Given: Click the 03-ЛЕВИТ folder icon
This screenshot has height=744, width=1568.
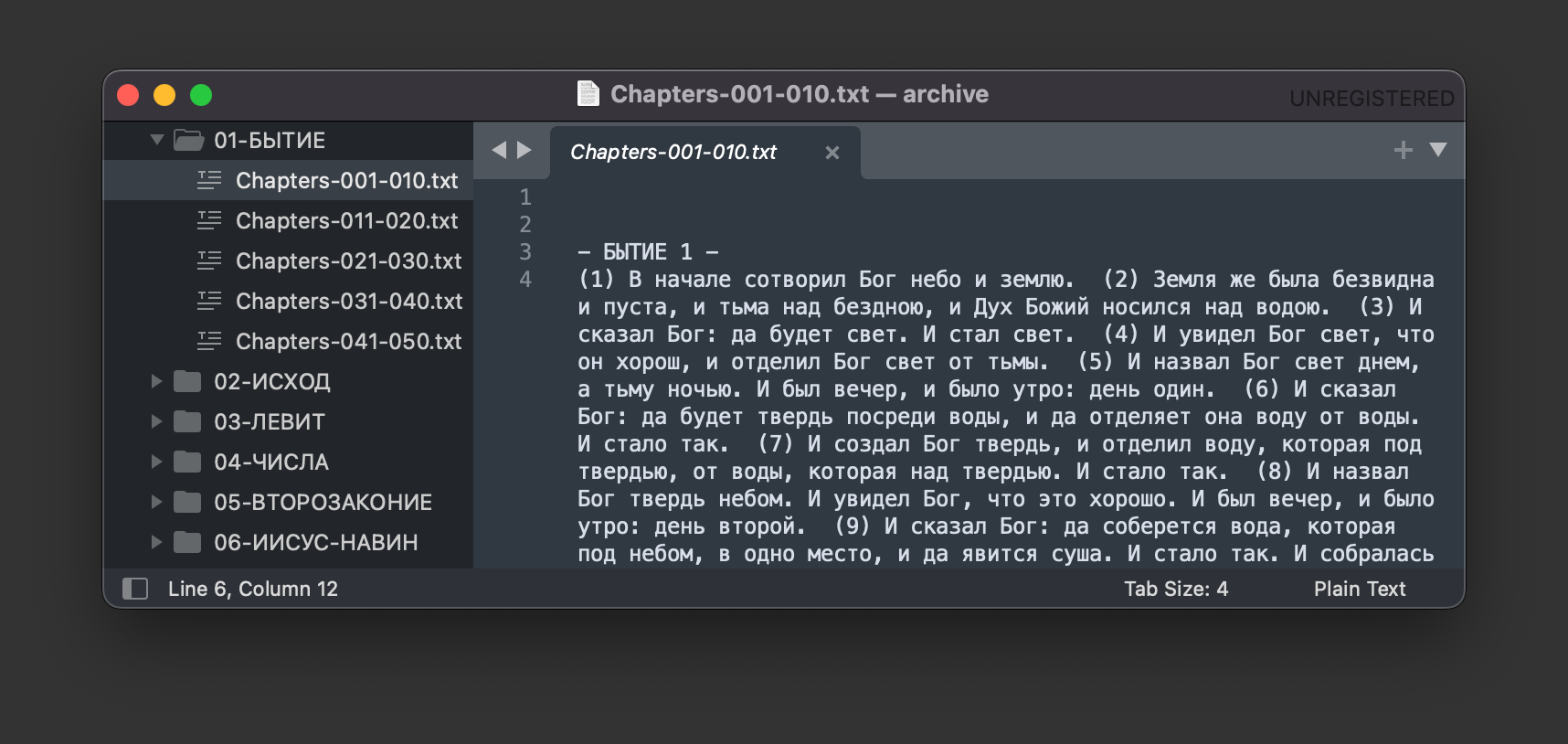Looking at the screenshot, I should 187,421.
